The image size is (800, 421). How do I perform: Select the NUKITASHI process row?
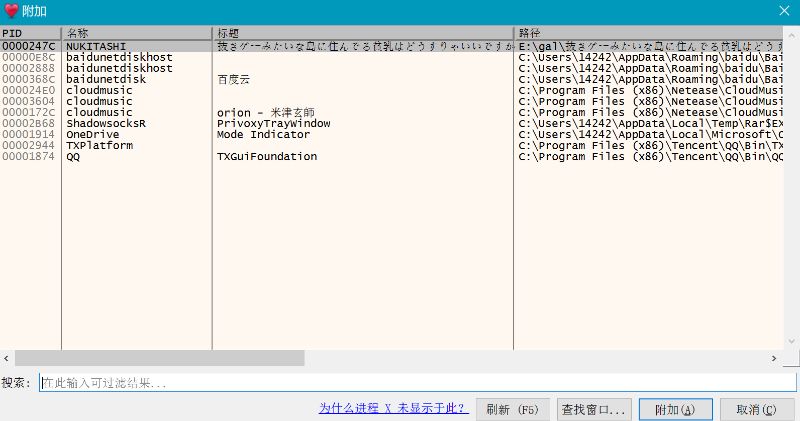pyautogui.click(x=391, y=46)
